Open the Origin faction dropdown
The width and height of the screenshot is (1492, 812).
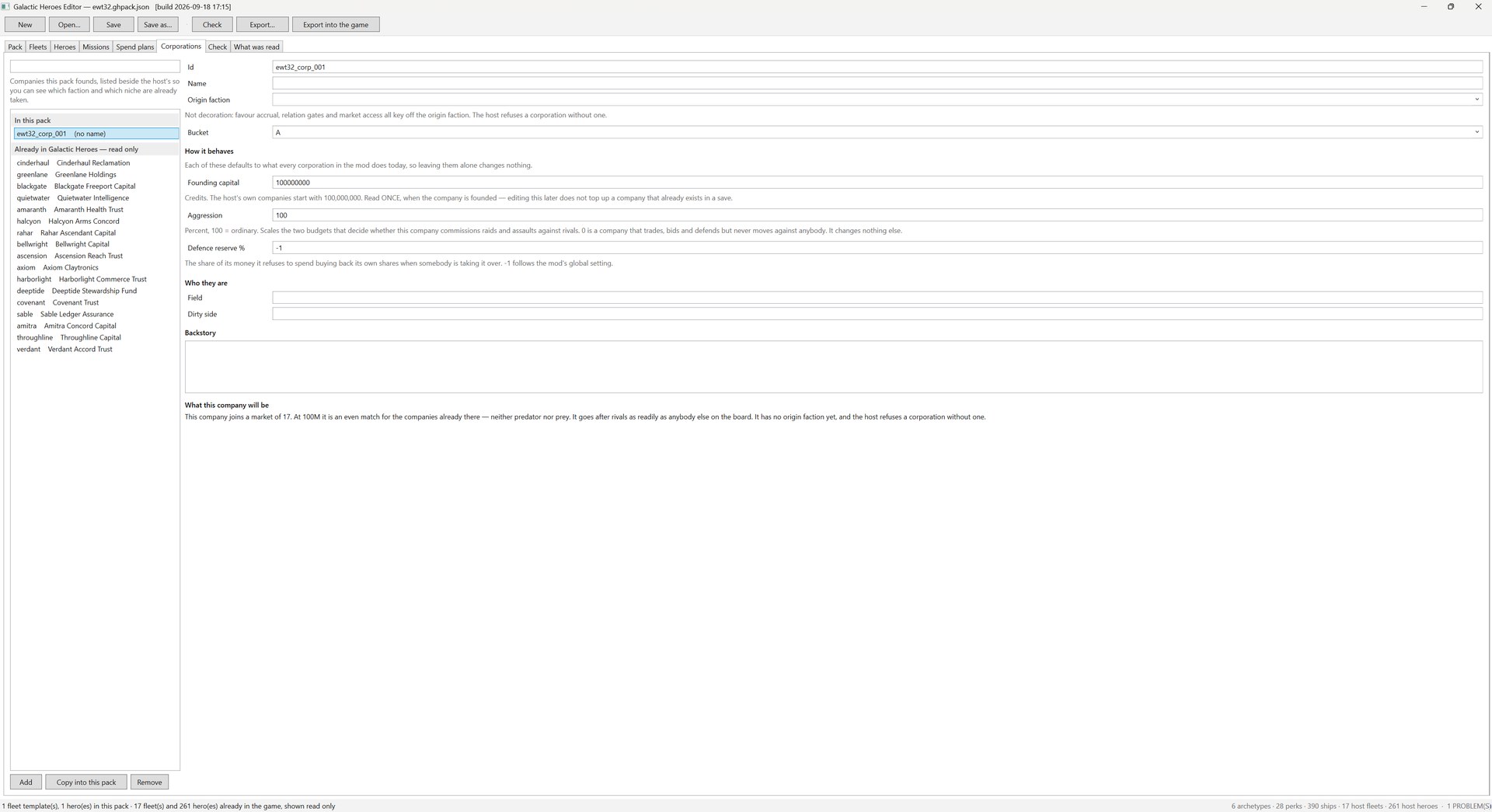tap(877, 99)
